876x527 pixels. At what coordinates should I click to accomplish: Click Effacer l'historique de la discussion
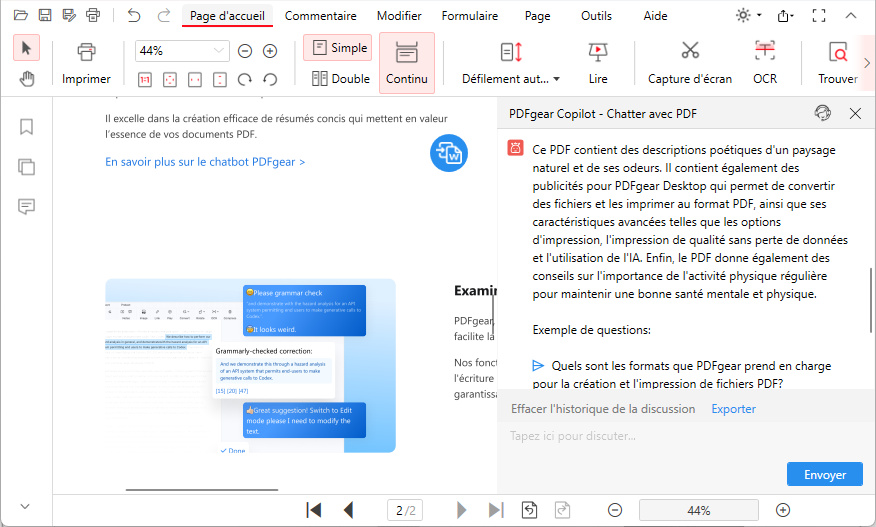point(603,409)
